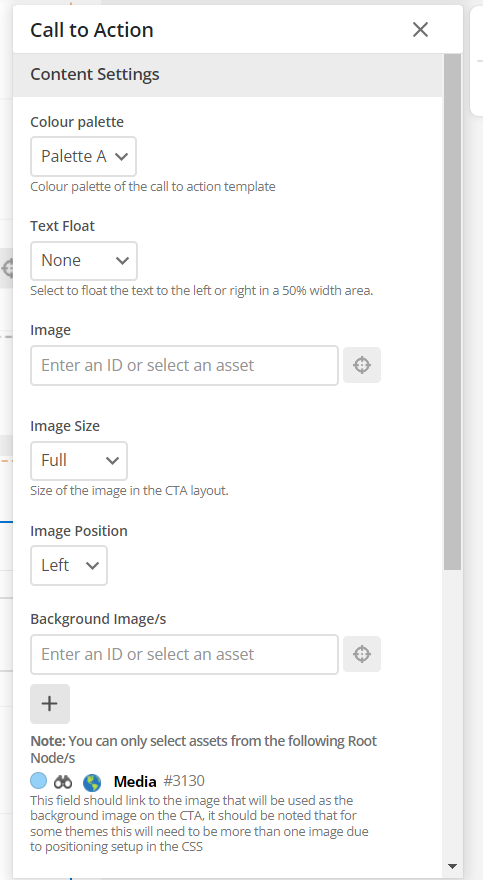483x880 pixels.
Task: Click the 'Colour palette' field label text
Action: (x=77, y=122)
